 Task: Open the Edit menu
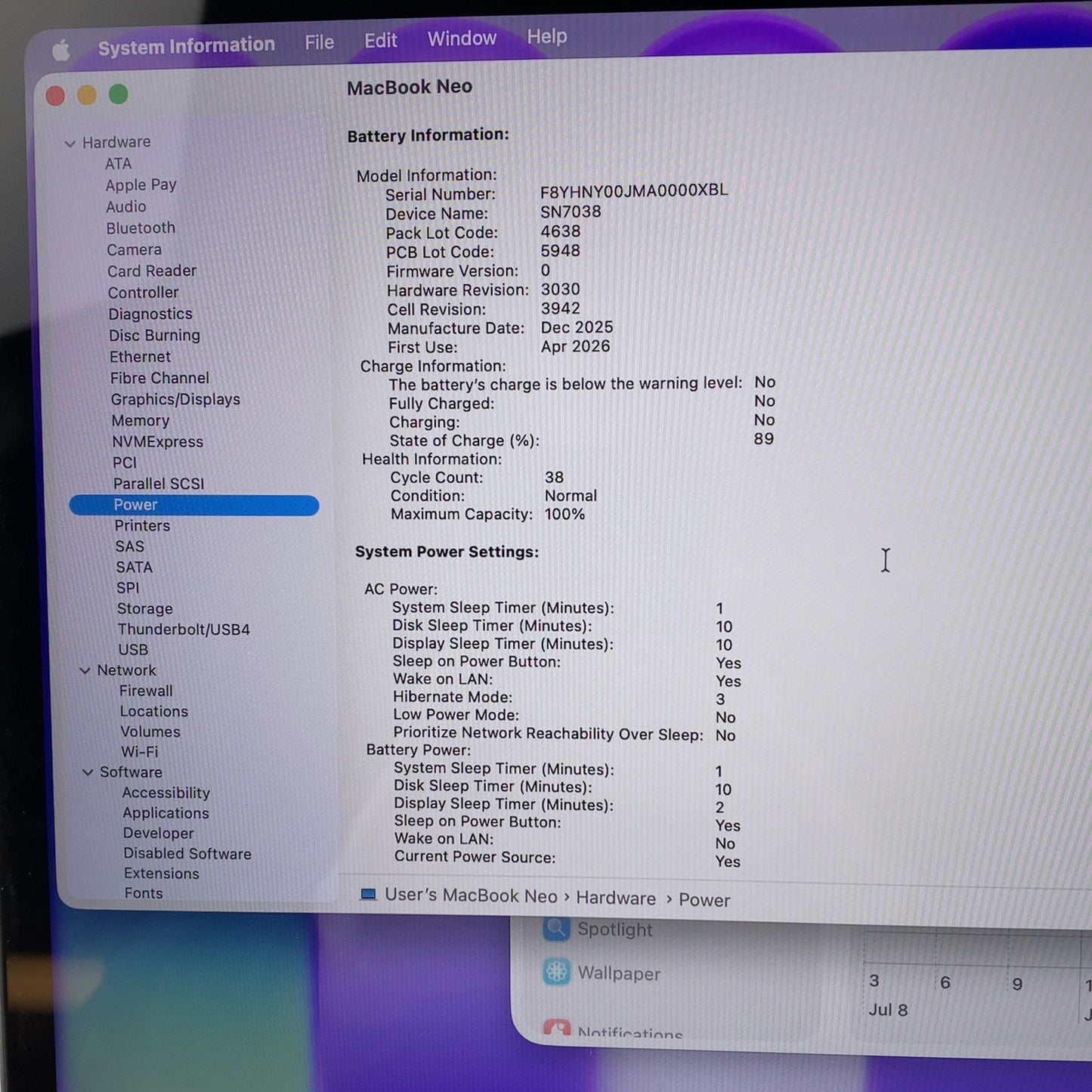(381, 40)
